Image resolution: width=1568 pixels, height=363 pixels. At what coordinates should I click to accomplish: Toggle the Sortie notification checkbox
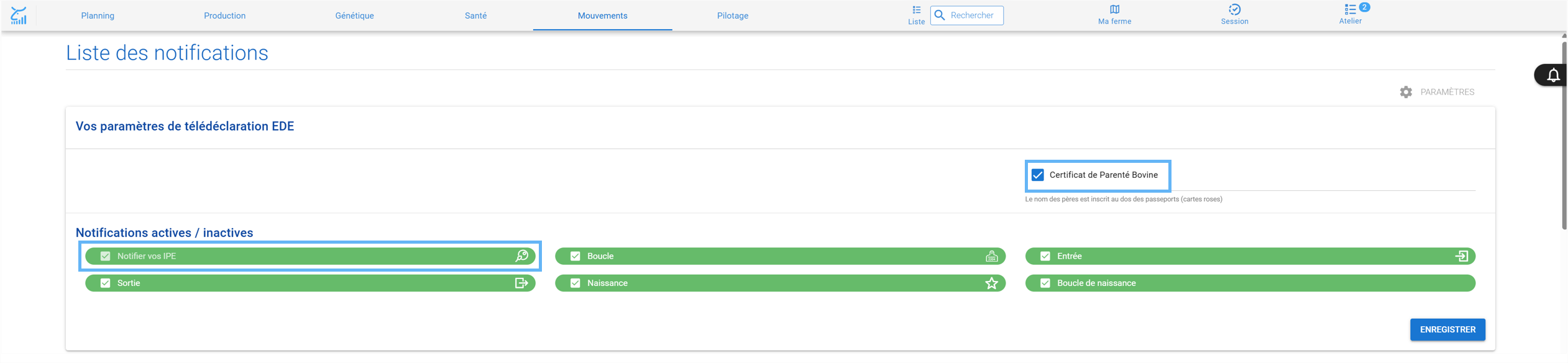106,283
